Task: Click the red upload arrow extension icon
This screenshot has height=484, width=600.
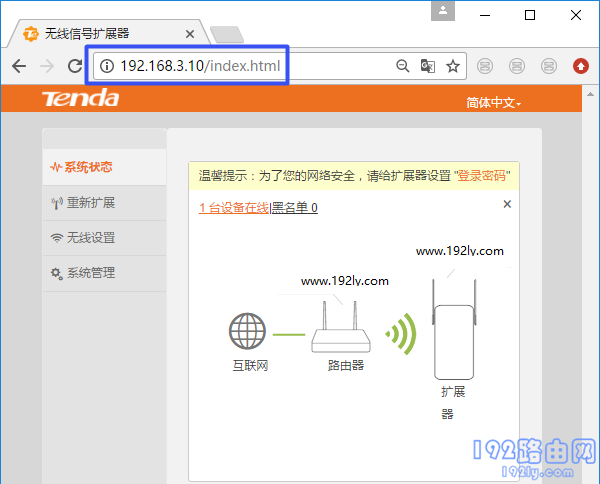Action: click(581, 66)
